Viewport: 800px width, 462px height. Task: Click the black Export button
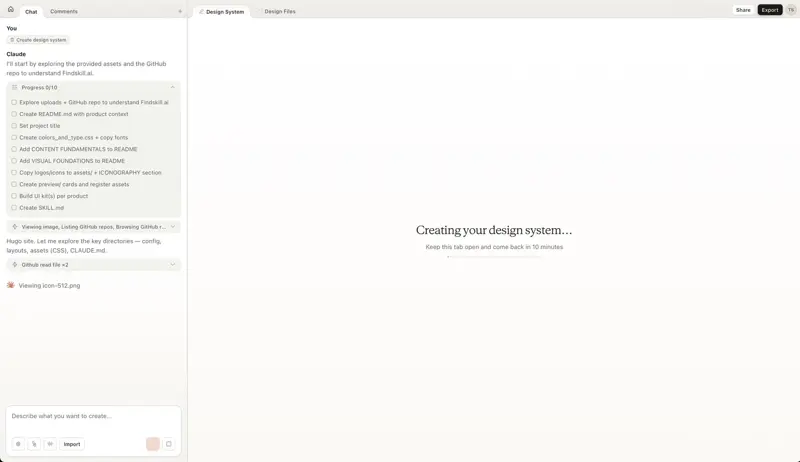click(769, 10)
